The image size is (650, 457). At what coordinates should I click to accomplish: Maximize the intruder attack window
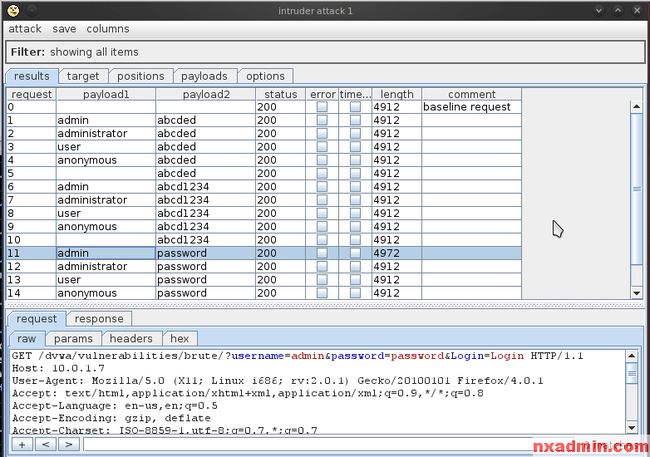click(618, 11)
